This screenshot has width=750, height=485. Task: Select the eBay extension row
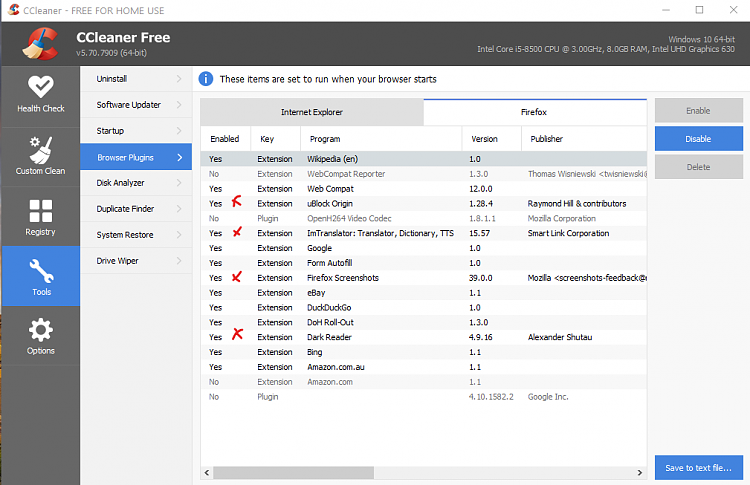point(424,292)
